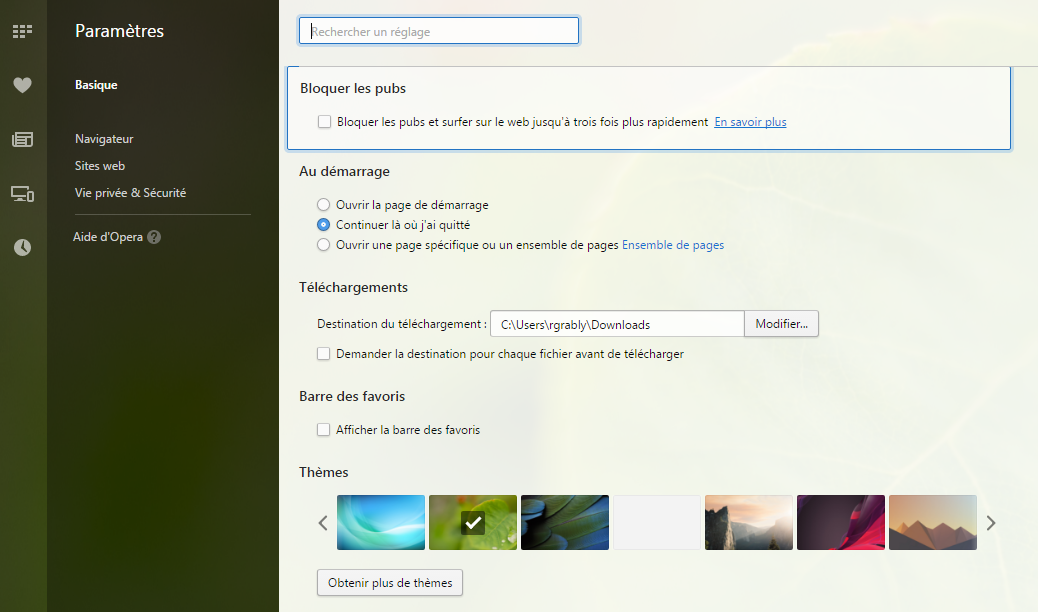Enable the Bloquer les pubs checkbox
Screen dimensions: 1038x612
point(324,122)
